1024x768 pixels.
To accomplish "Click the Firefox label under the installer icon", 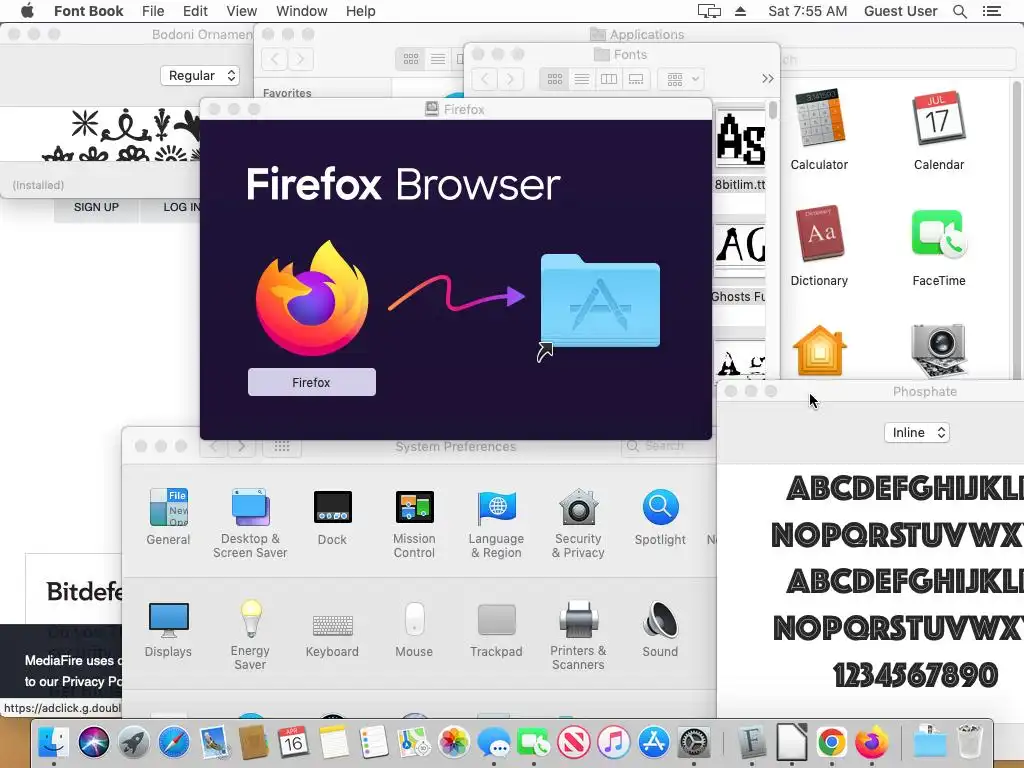I will pos(312,382).
